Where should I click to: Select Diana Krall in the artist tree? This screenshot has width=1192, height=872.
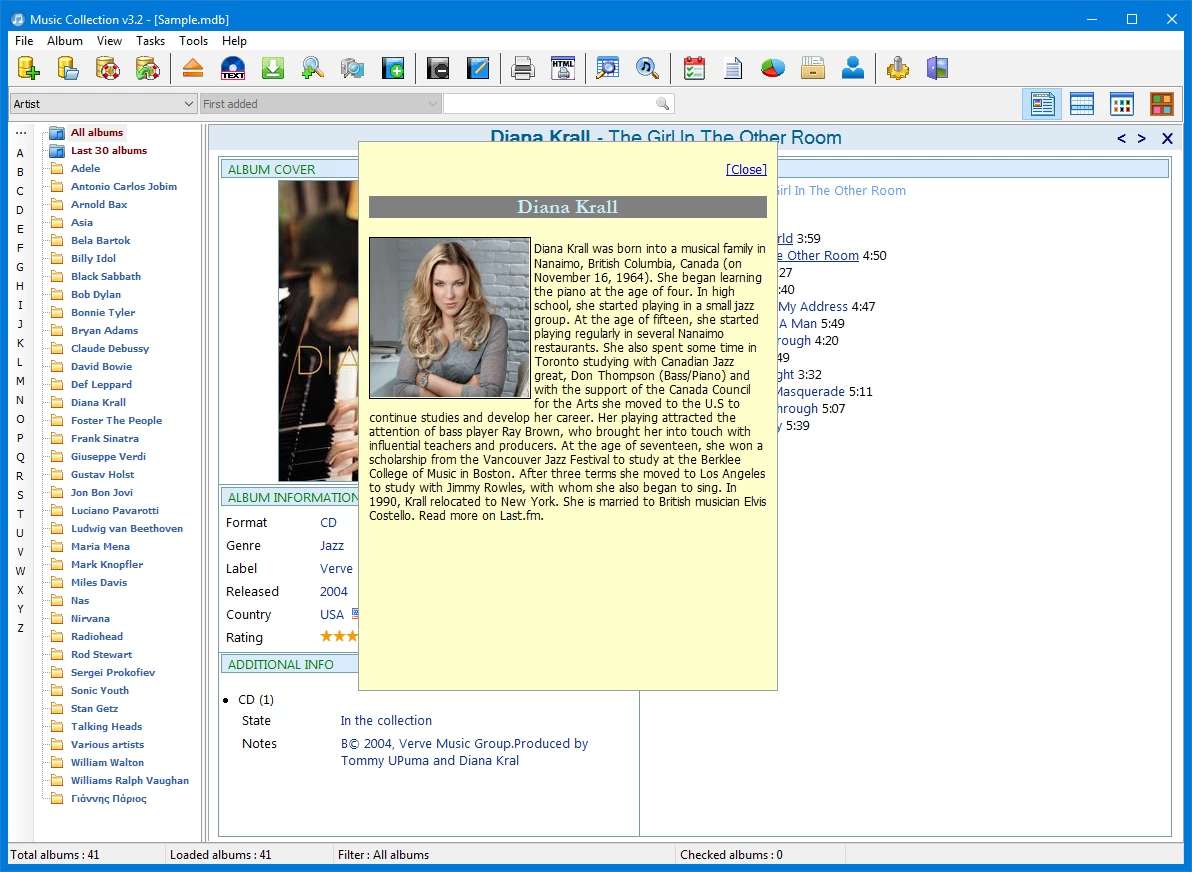pos(98,403)
